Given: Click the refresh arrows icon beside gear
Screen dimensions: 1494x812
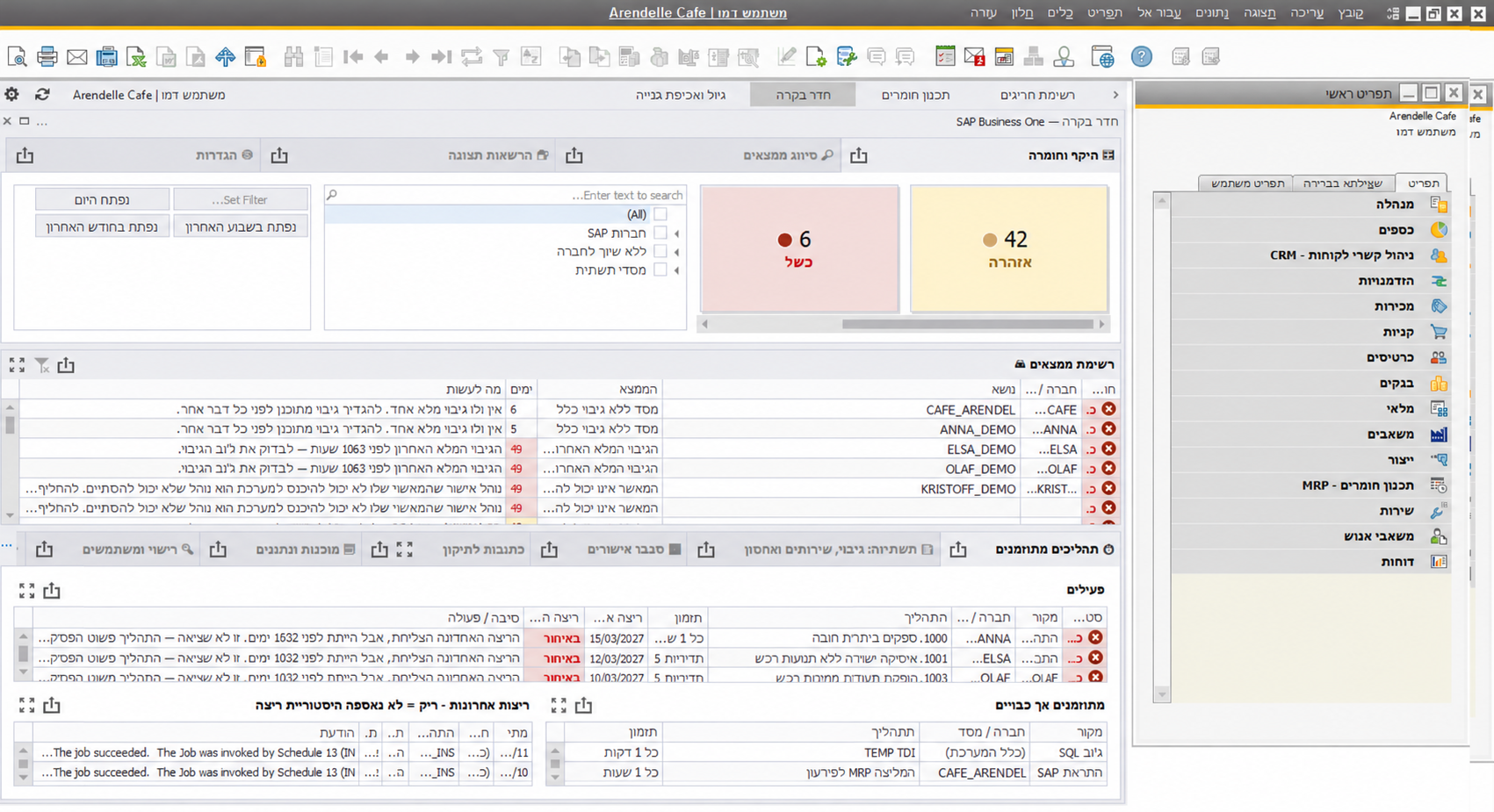Looking at the screenshot, I should (42, 94).
